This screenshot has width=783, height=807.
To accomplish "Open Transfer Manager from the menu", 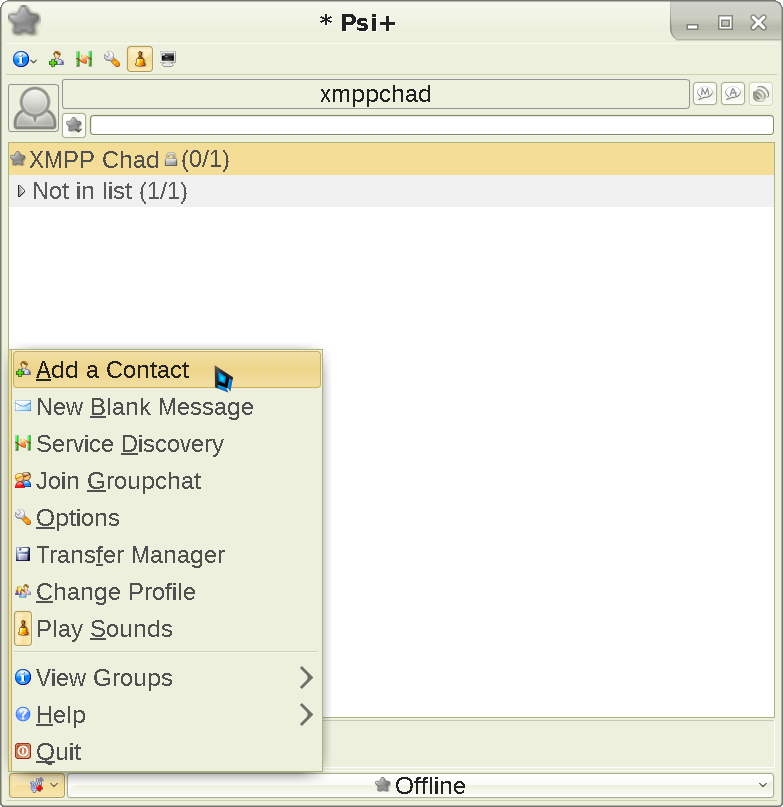I will click(x=130, y=555).
